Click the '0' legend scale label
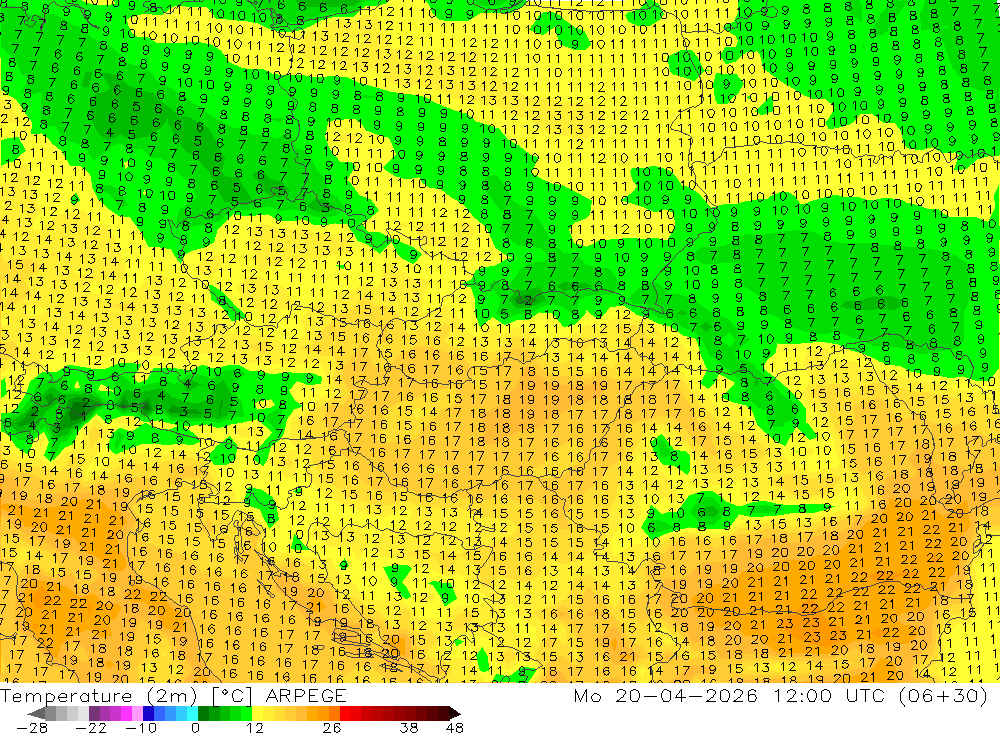 (x=196, y=727)
